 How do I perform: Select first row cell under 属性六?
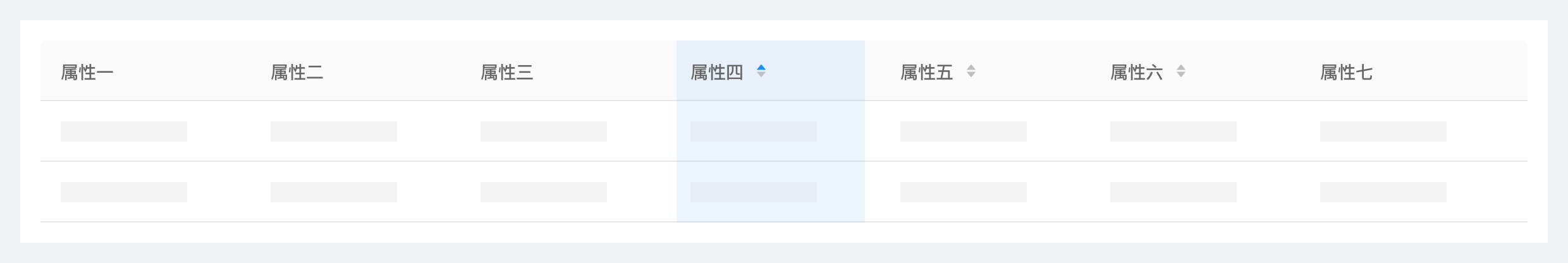coord(1173,131)
